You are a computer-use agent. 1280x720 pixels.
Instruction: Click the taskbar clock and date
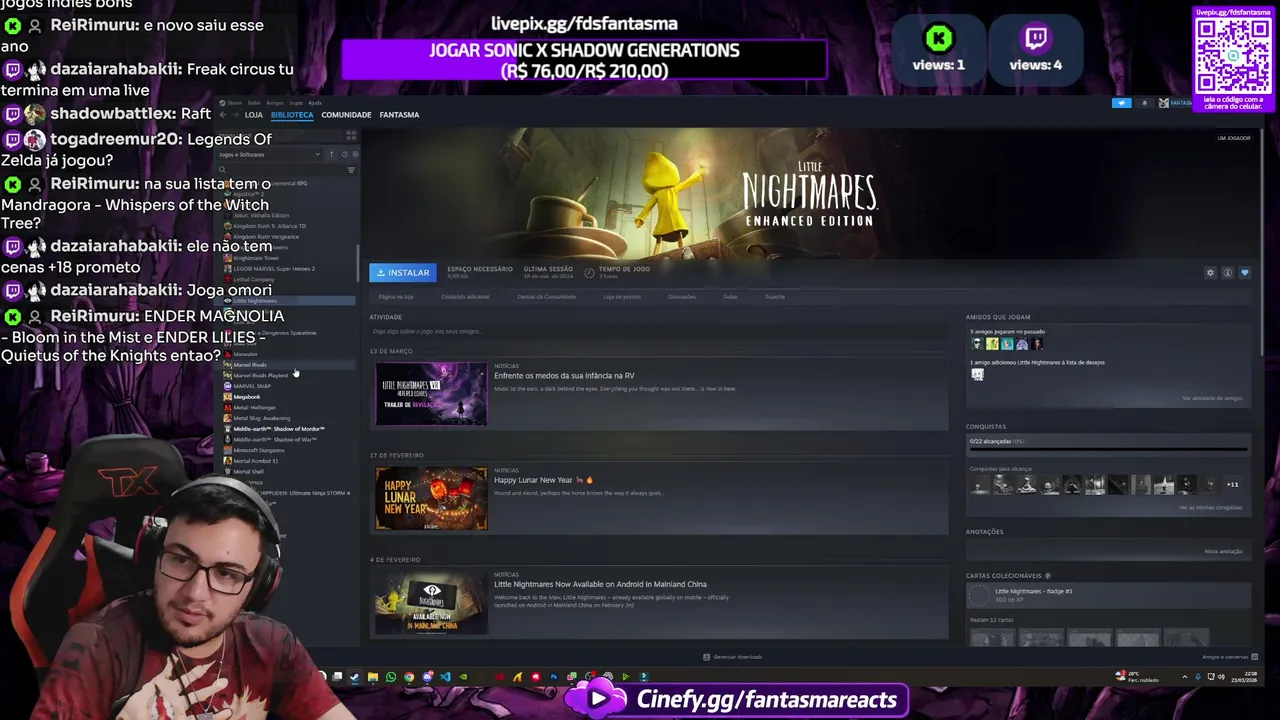(x=1244, y=677)
